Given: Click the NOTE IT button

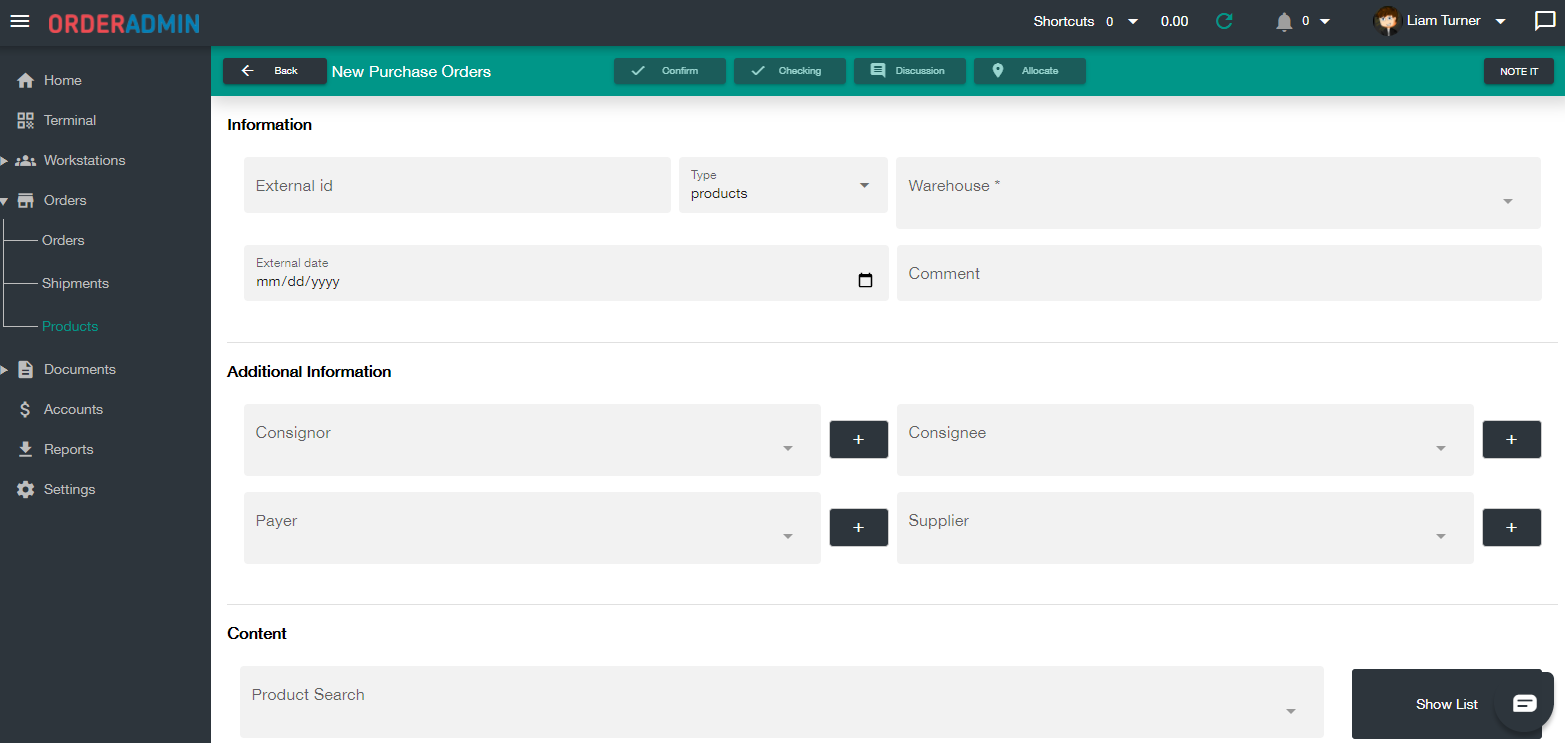Looking at the screenshot, I should click(x=1519, y=71).
